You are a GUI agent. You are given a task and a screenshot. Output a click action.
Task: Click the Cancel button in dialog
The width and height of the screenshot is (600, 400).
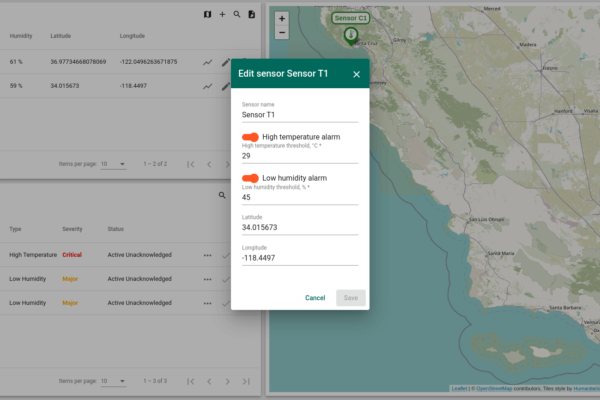[x=315, y=298]
